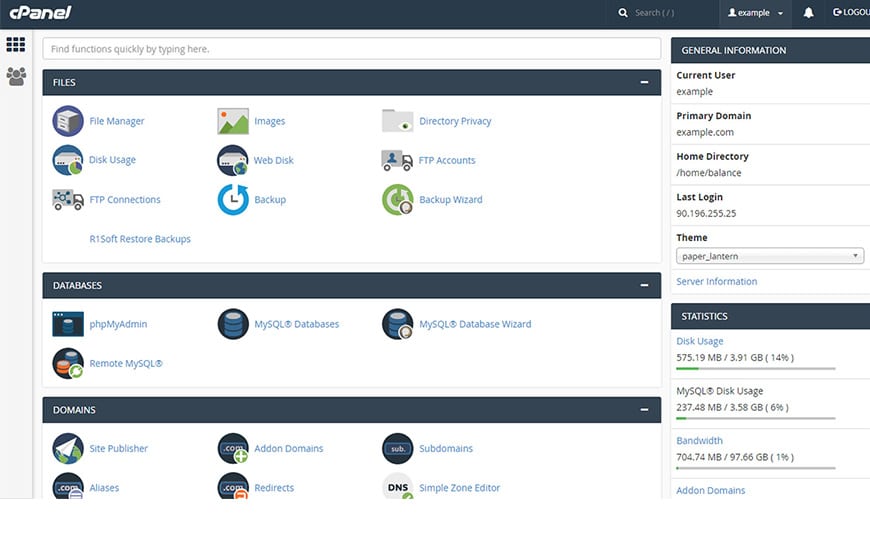This screenshot has width=870, height=539.
Task: Click the Disk Usage progress bar
Action: coord(756,369)
